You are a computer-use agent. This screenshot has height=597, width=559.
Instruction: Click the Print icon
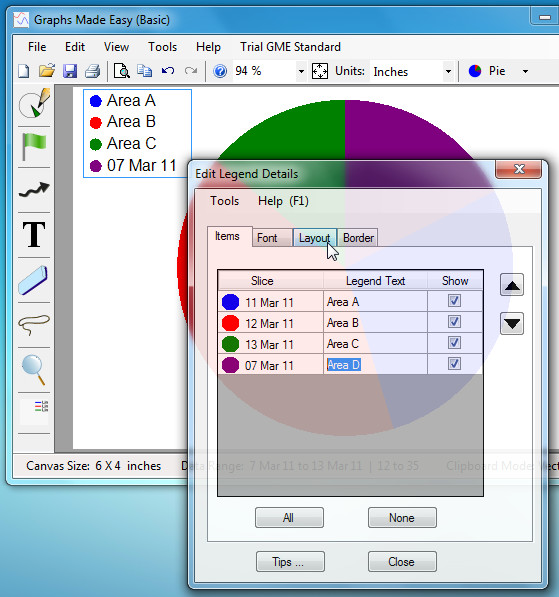point(93,71)
